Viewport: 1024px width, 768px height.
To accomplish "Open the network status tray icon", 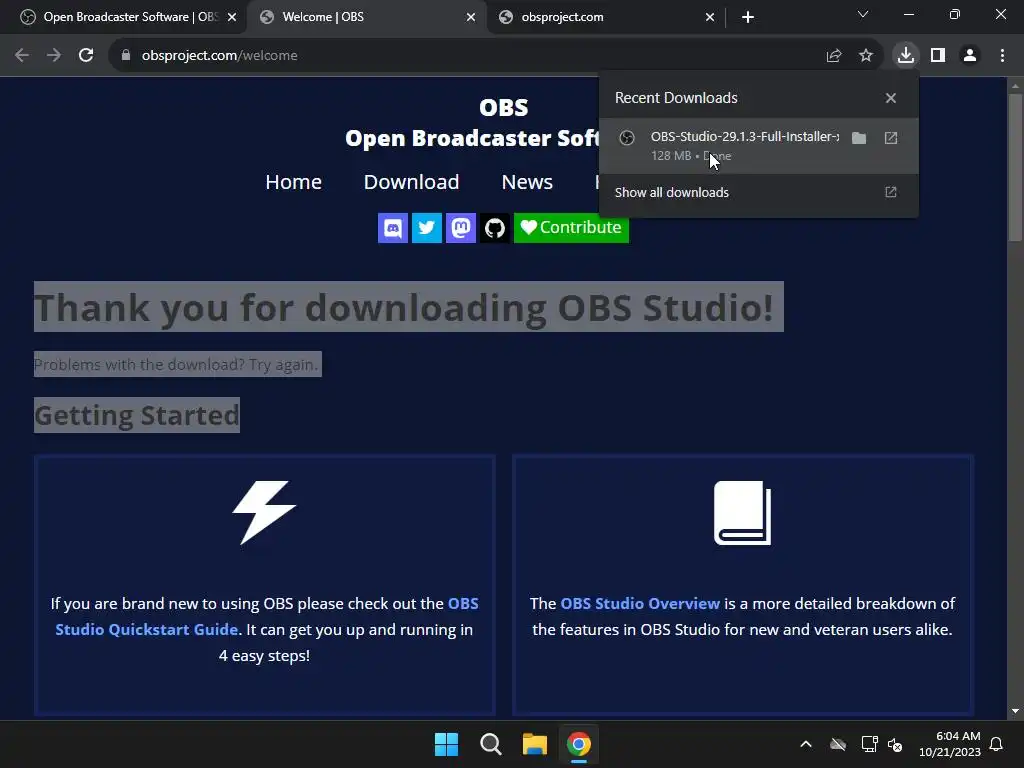I will (869, 744).
